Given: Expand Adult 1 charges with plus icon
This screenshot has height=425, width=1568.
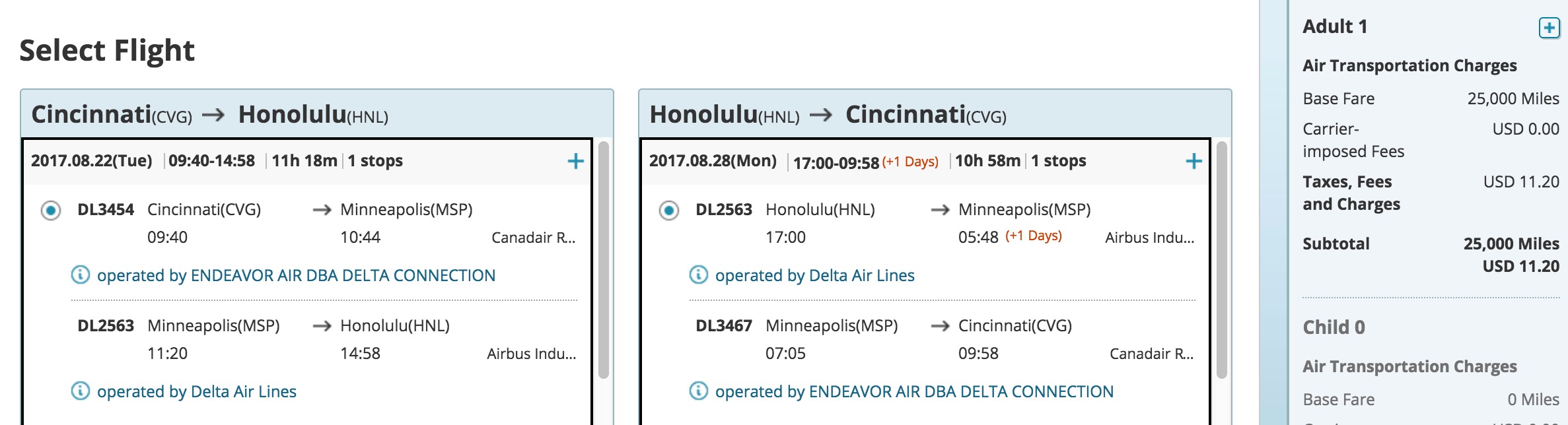Looking at the screenshot, I should click(1549, 28).
